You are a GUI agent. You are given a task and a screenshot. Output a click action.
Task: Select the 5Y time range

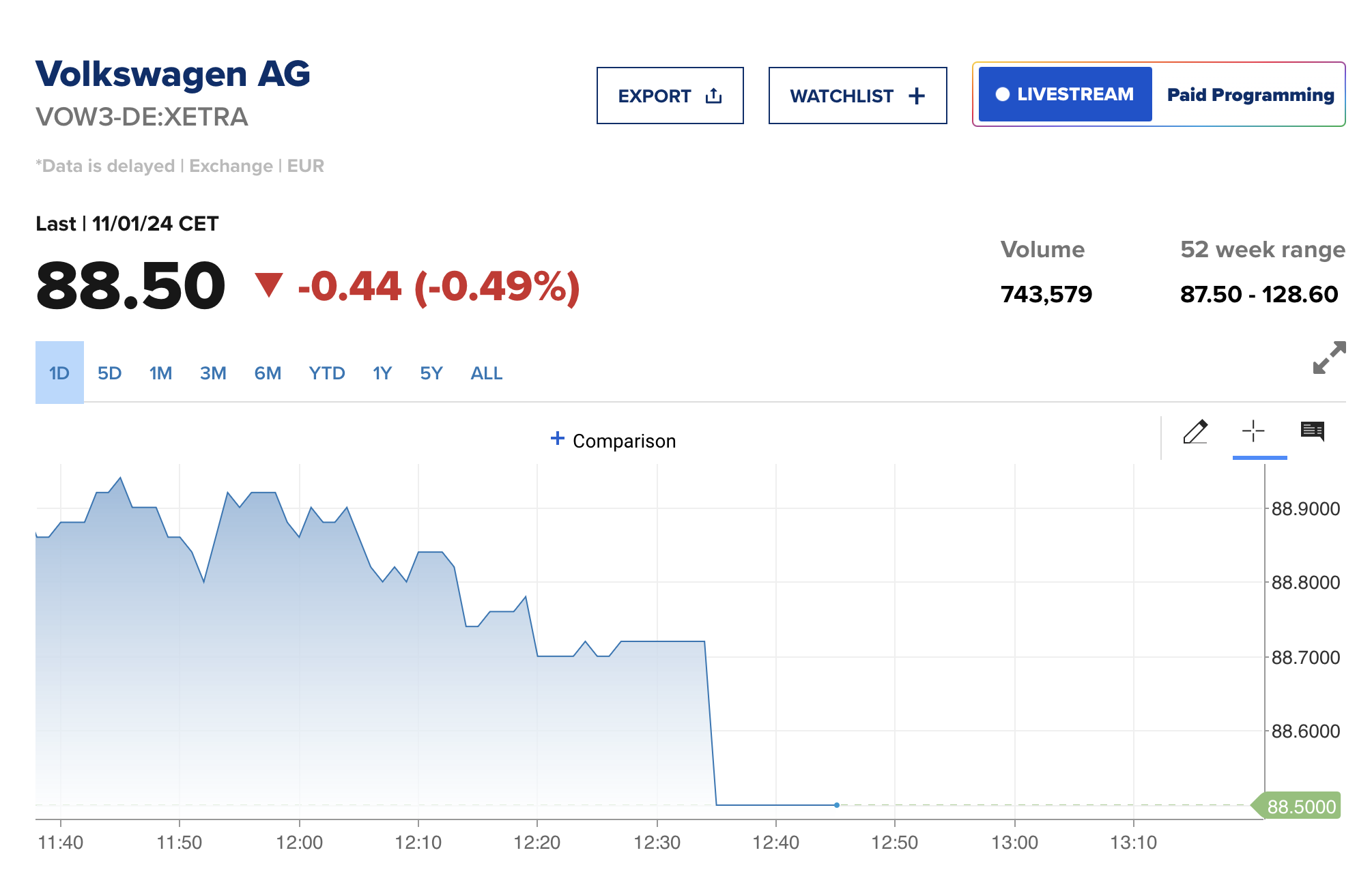coord(431,373)
